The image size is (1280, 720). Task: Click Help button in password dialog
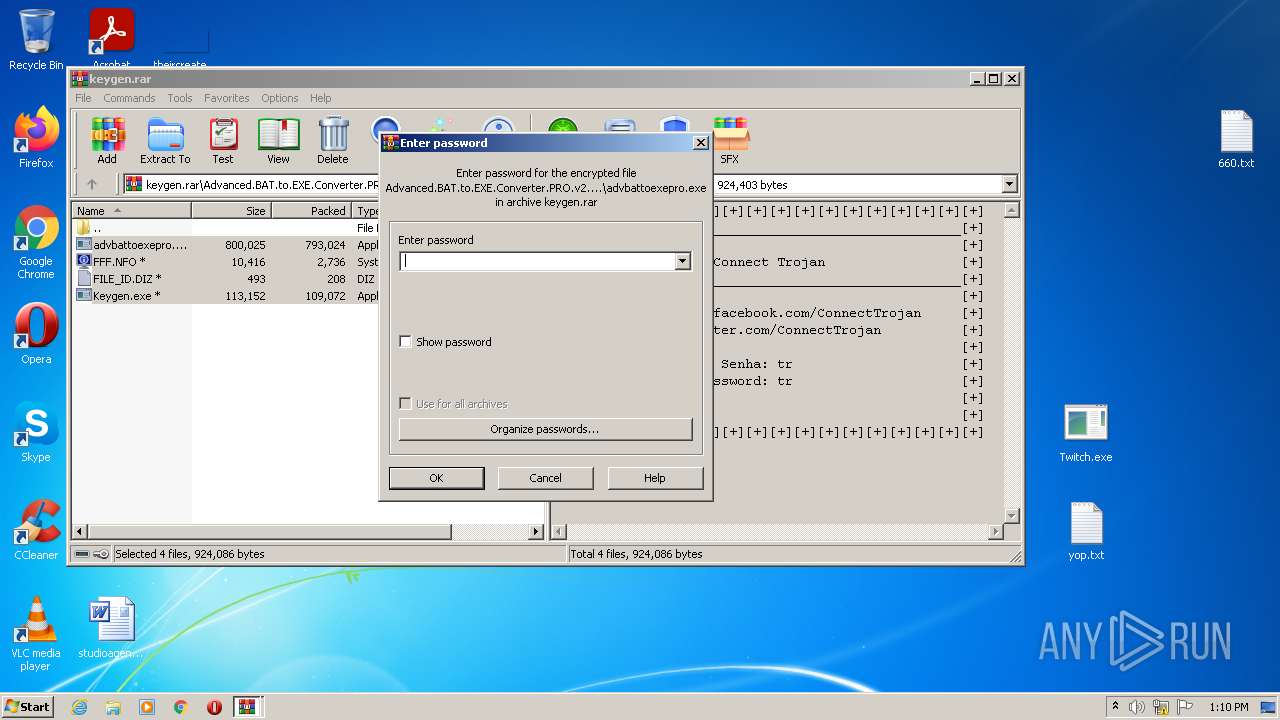click(x=655, y=478)
